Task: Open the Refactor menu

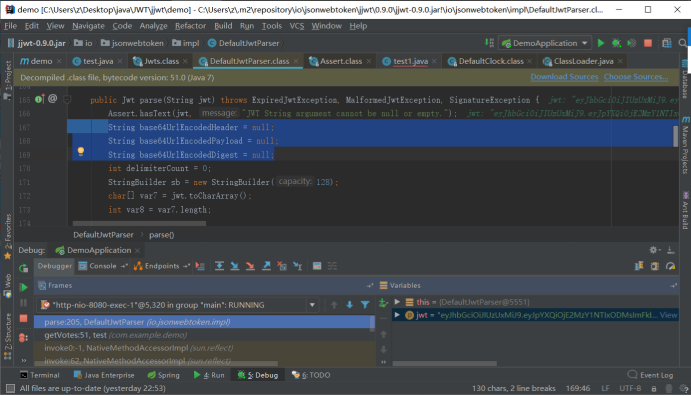Action: [190, 26]
